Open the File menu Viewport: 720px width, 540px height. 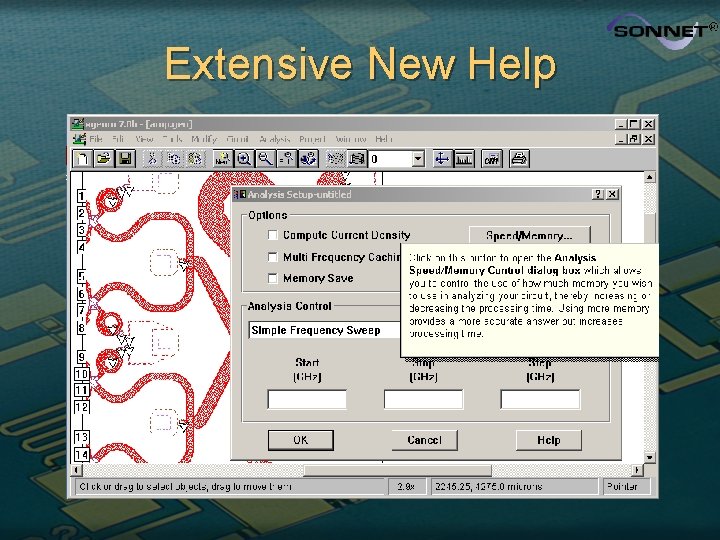point(96,139)
